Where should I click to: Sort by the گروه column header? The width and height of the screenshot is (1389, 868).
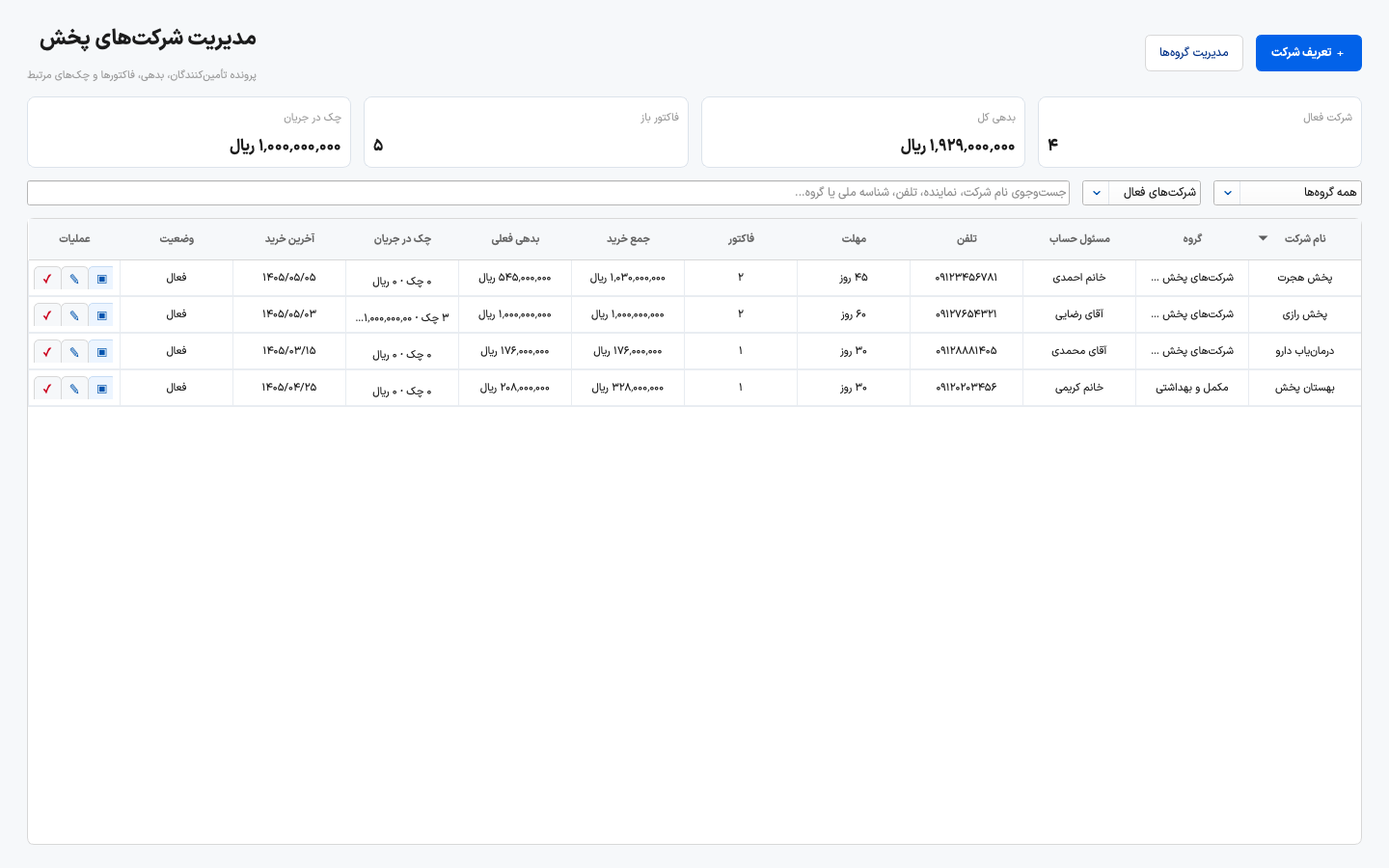(x=1192, y=239)
